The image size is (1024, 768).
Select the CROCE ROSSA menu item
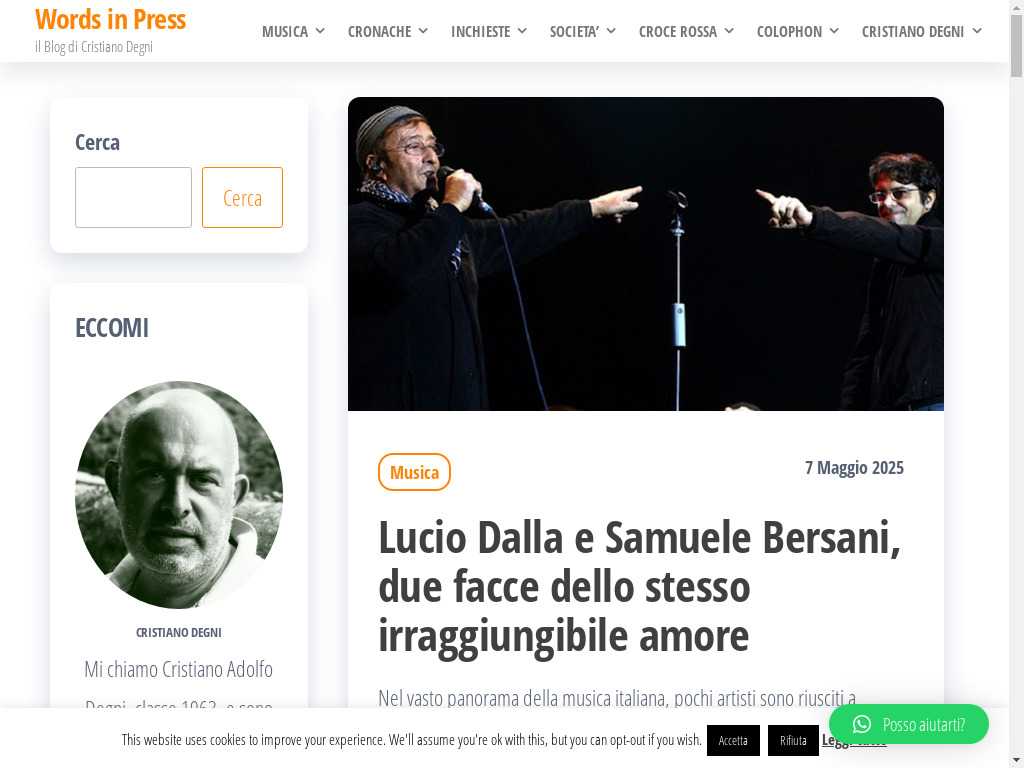point(677,31)
